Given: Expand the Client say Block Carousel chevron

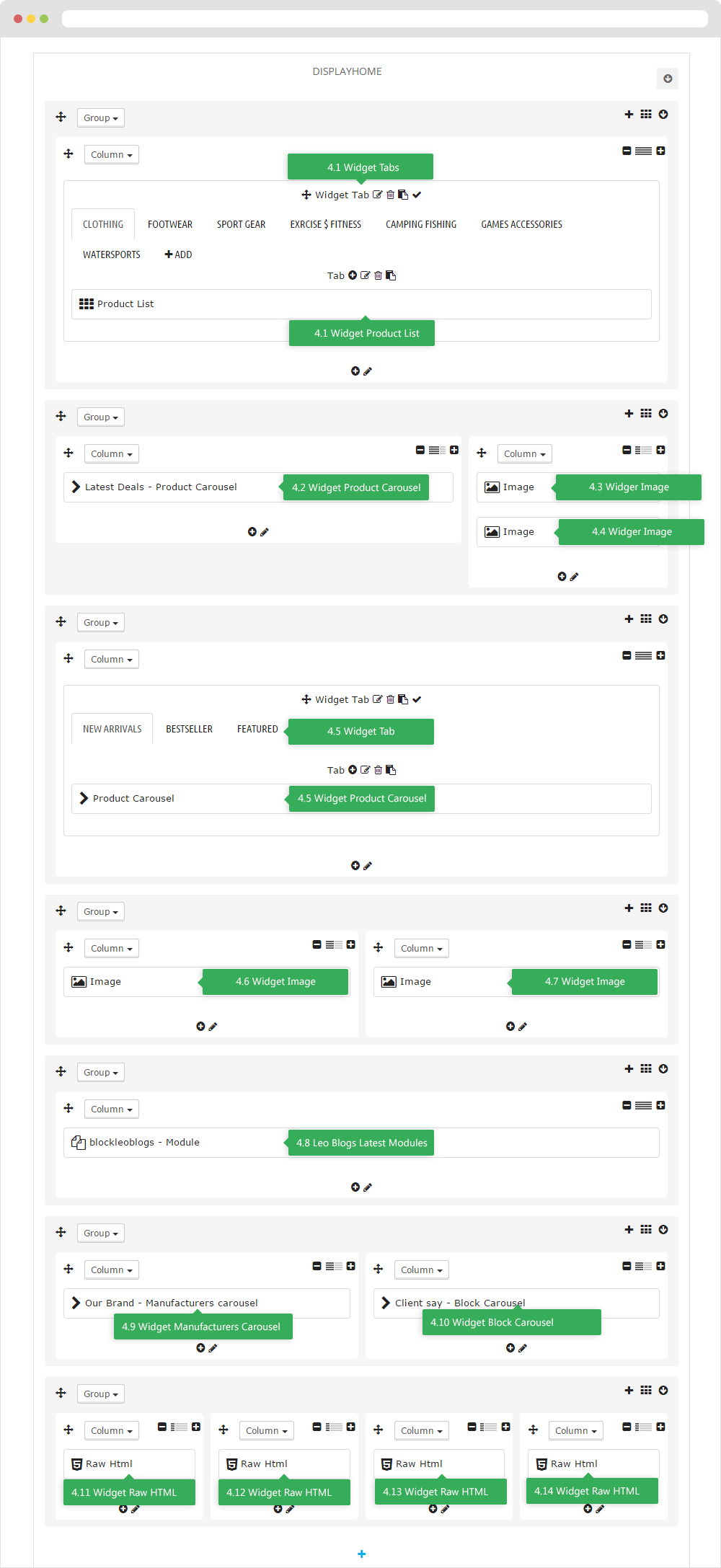Looking at the screenshot, I should [386, 1303].
